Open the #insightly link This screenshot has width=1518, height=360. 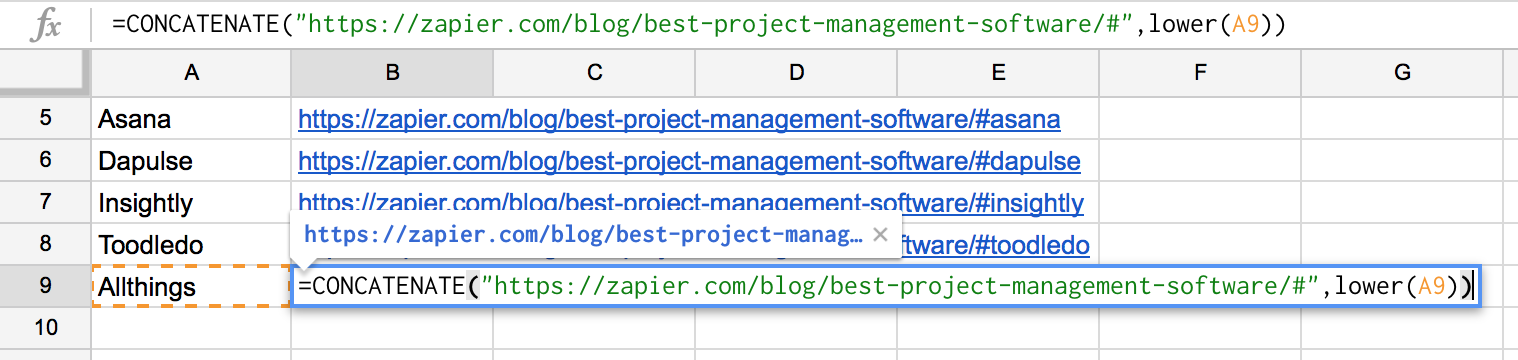click(x=691, y=204)
